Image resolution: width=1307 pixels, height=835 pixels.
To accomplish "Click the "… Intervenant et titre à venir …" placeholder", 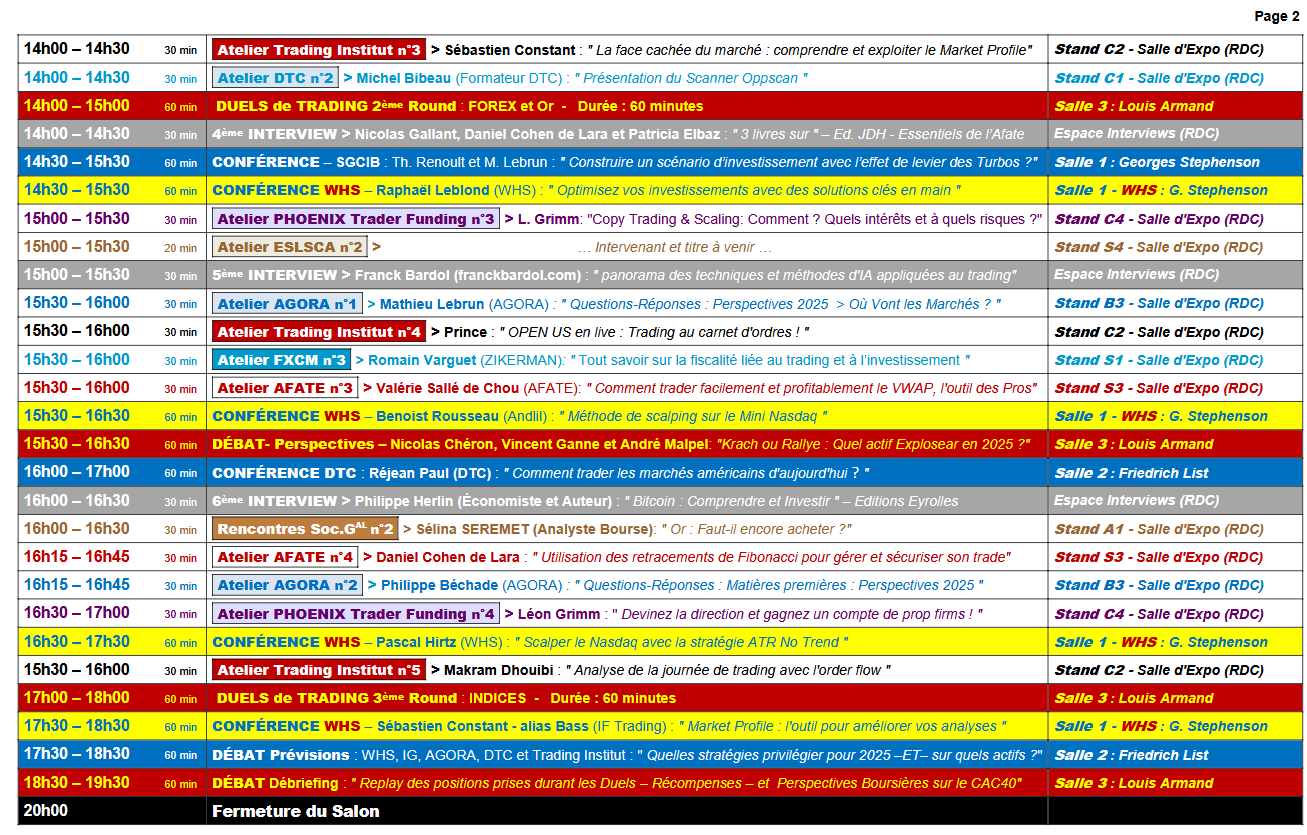I will coord(674,247).
